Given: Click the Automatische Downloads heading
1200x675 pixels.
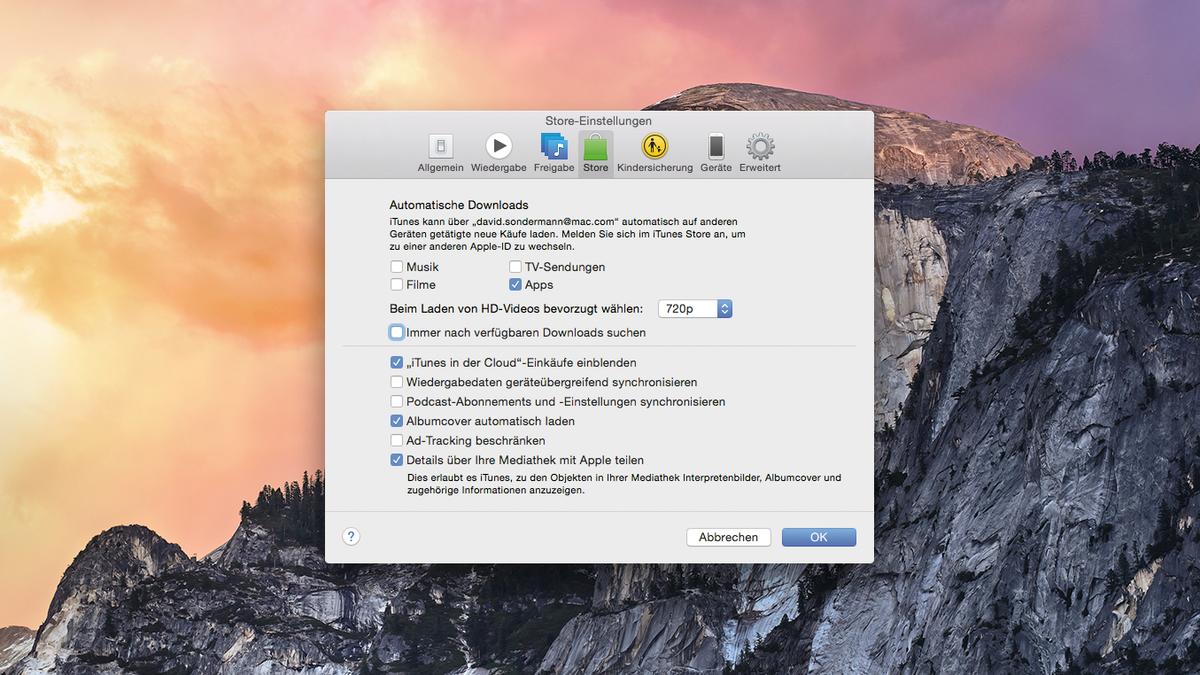Looking at the screenshot, I should [459, 205].
